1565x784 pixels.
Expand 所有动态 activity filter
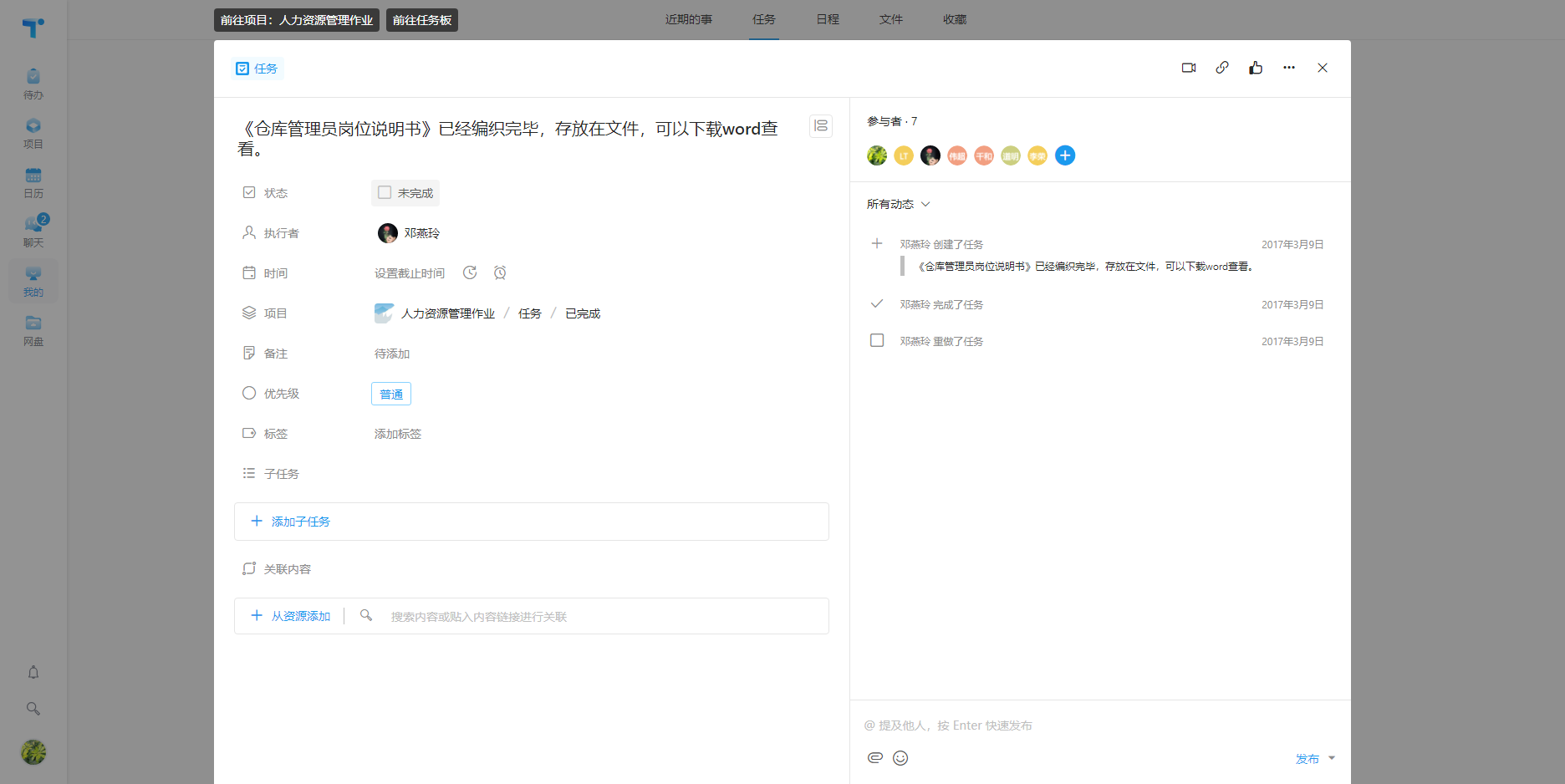(899, 204)
